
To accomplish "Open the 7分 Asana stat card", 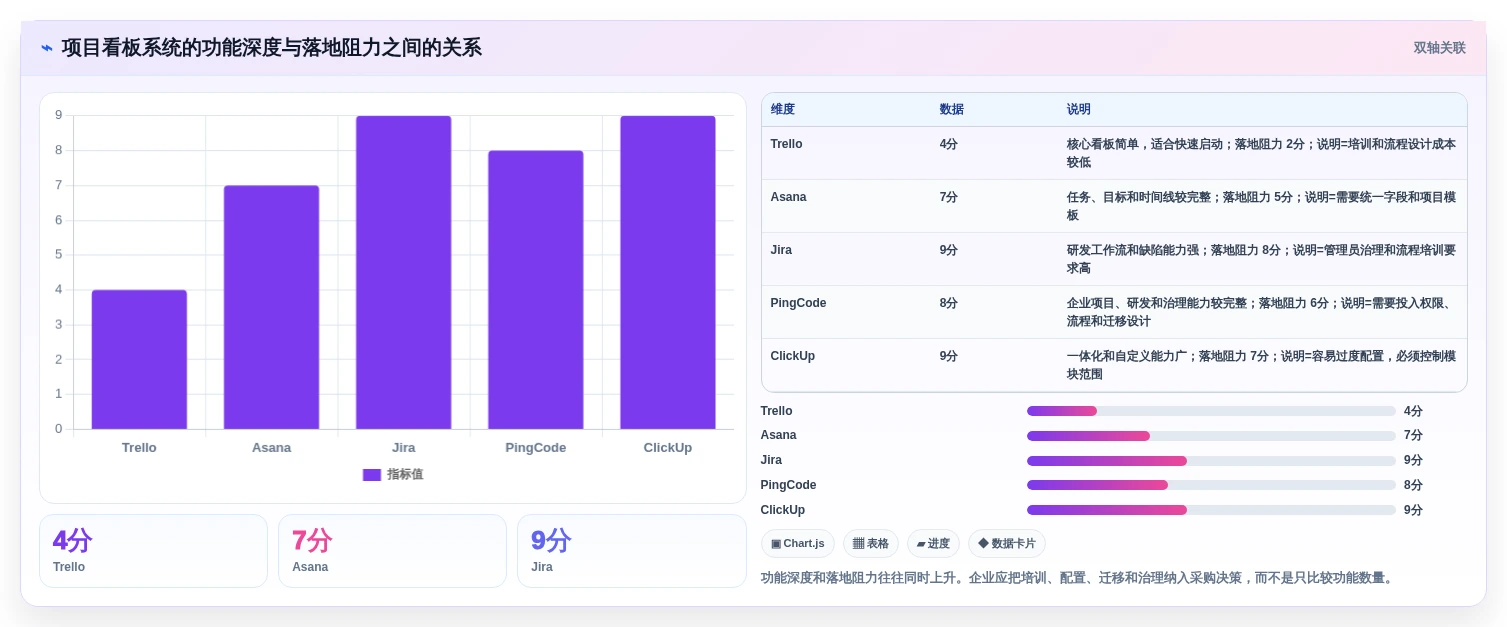I will tap(392, 551).
